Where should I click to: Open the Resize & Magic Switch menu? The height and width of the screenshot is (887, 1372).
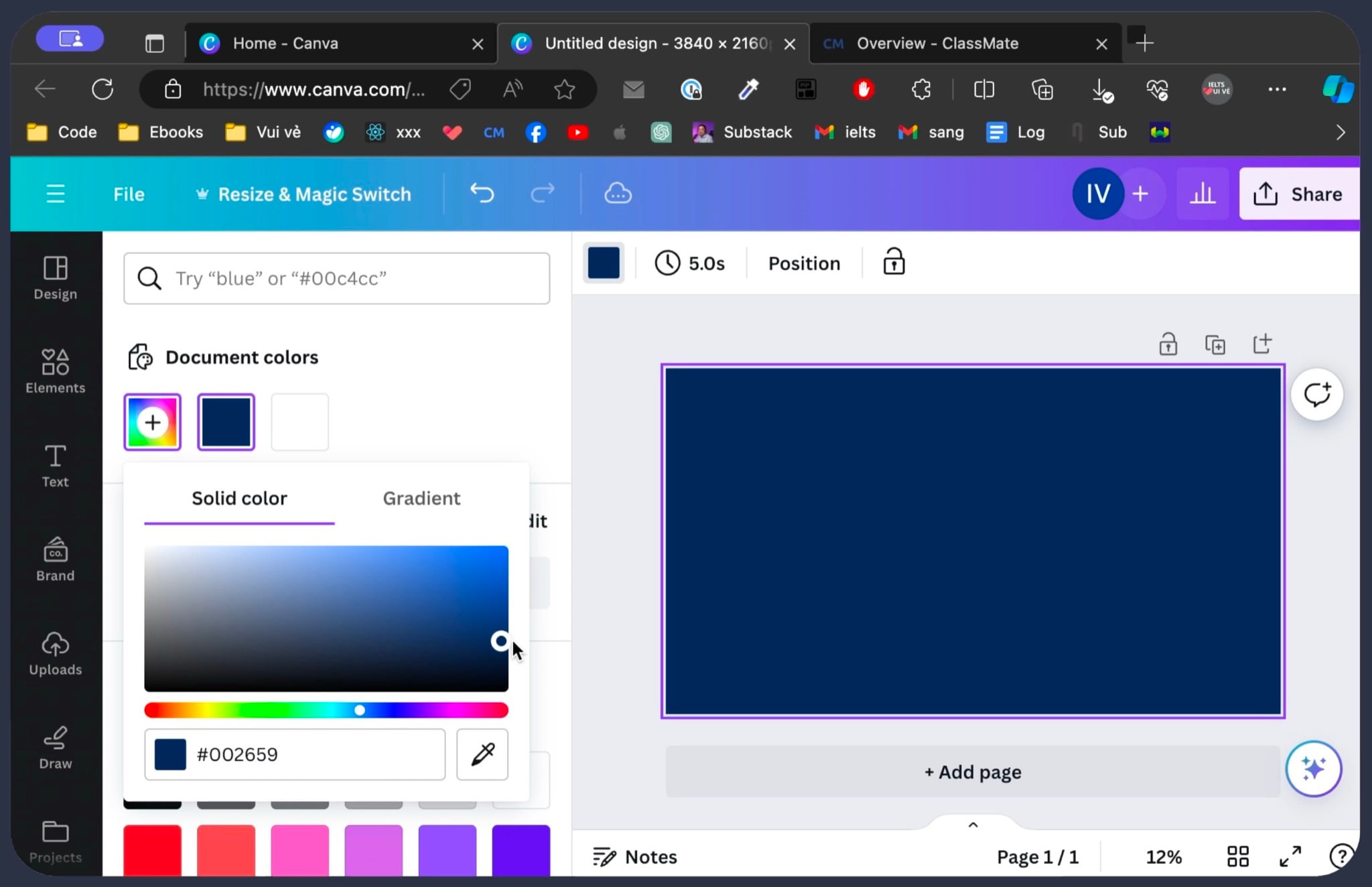click(x=303, y=194)
